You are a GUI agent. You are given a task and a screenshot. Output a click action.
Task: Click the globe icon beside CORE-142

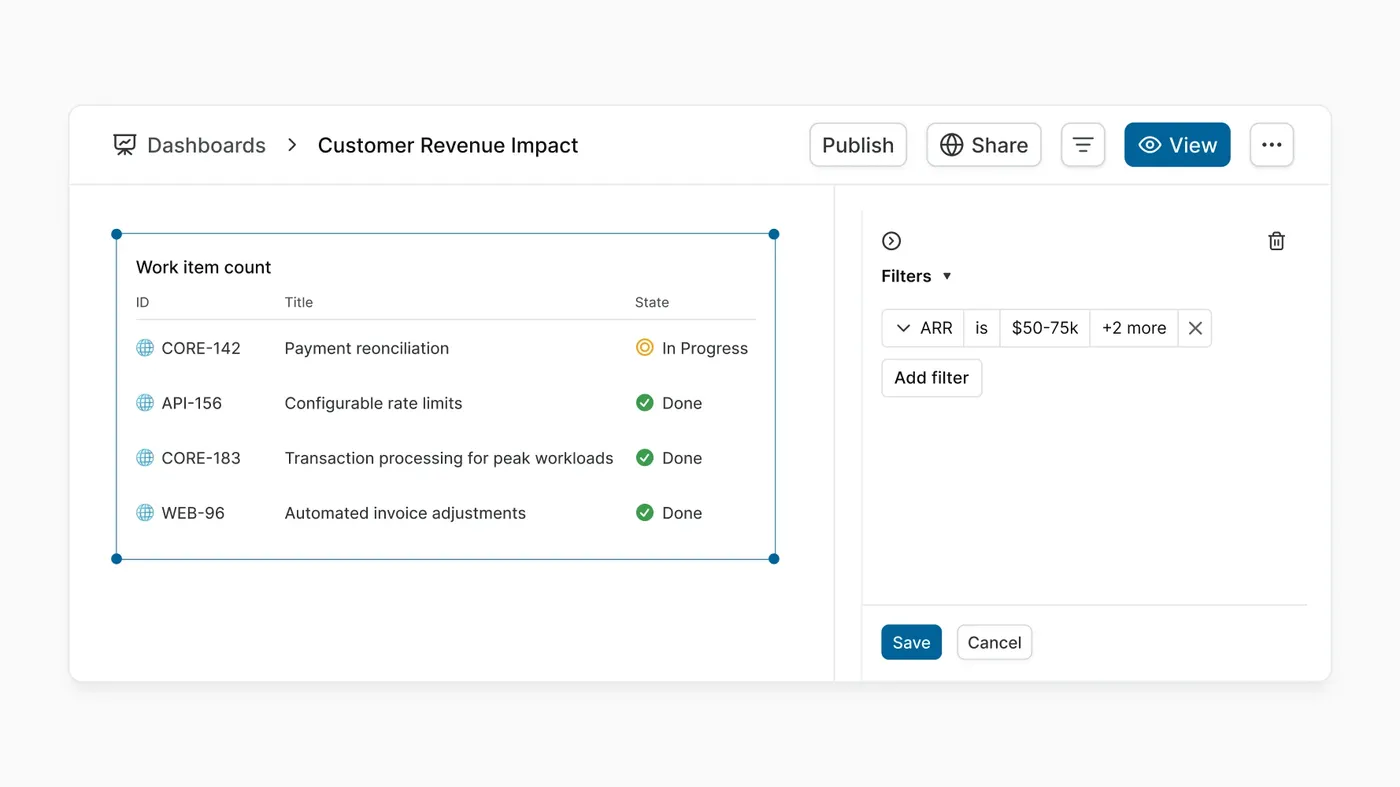145,348
